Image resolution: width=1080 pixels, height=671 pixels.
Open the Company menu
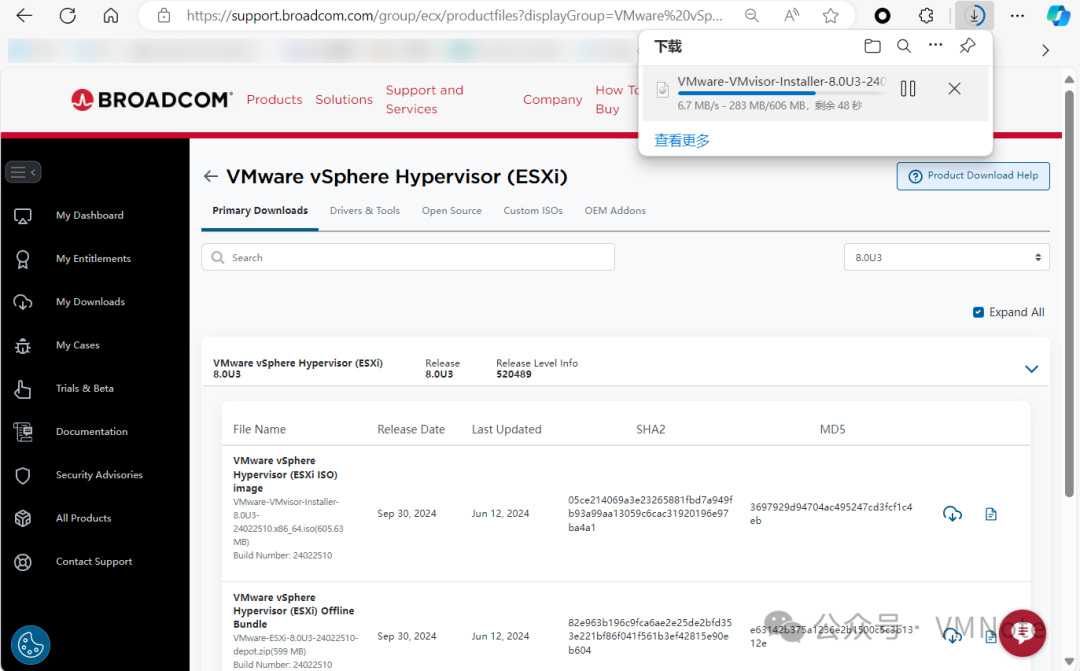tap(552, 99)
